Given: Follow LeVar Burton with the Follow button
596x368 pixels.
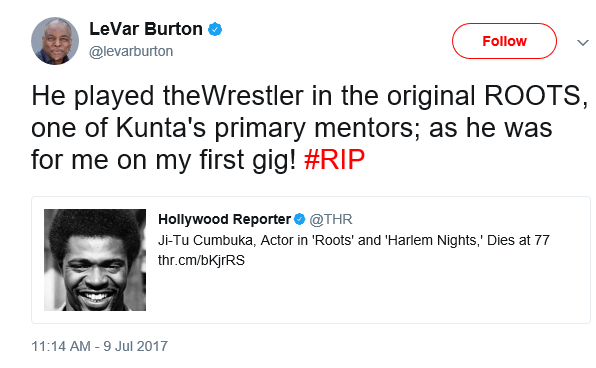Looking at the screenshot, I should pos(504,41).
